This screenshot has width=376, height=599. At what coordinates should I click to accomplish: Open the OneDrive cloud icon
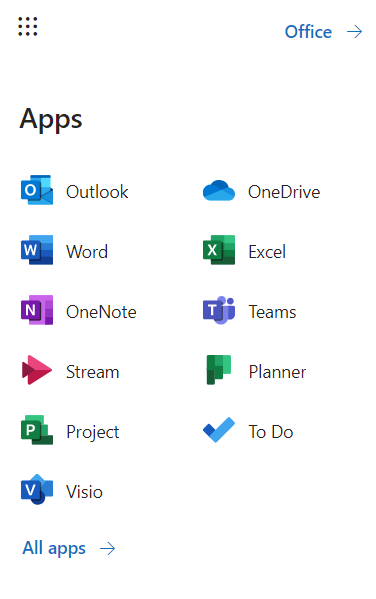click(x=219, y=191)
